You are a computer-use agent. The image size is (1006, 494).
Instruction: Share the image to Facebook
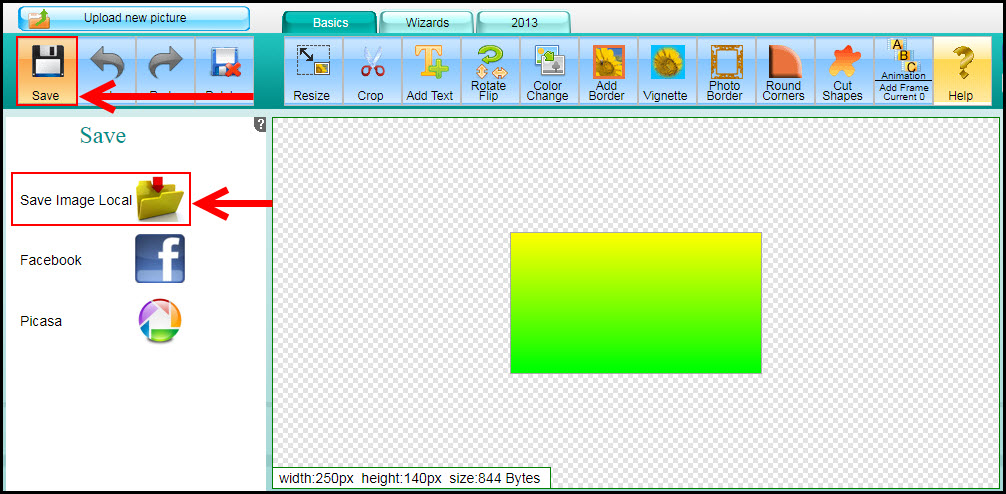(160, 260)
